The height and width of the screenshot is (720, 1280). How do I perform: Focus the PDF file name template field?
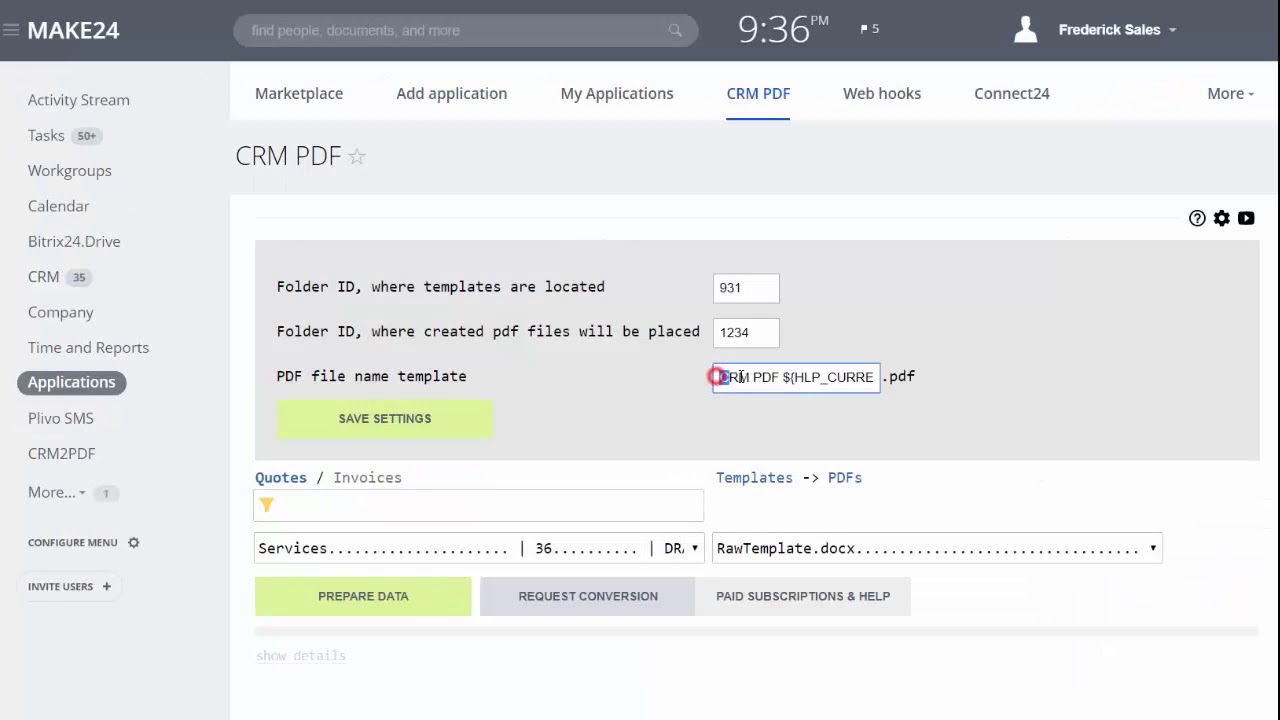point(796,377)
